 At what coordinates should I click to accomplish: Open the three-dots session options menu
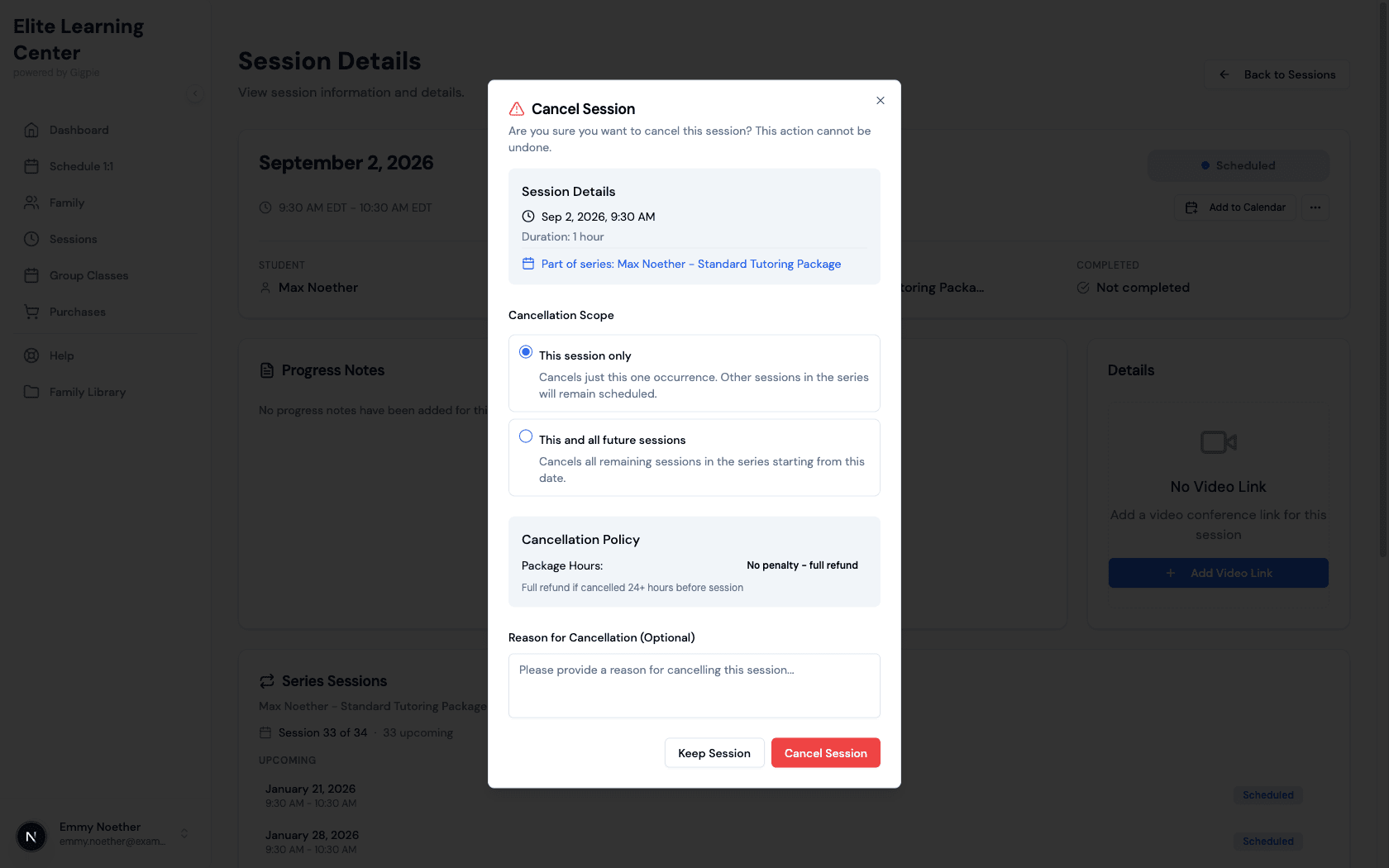coord(1315,207)
